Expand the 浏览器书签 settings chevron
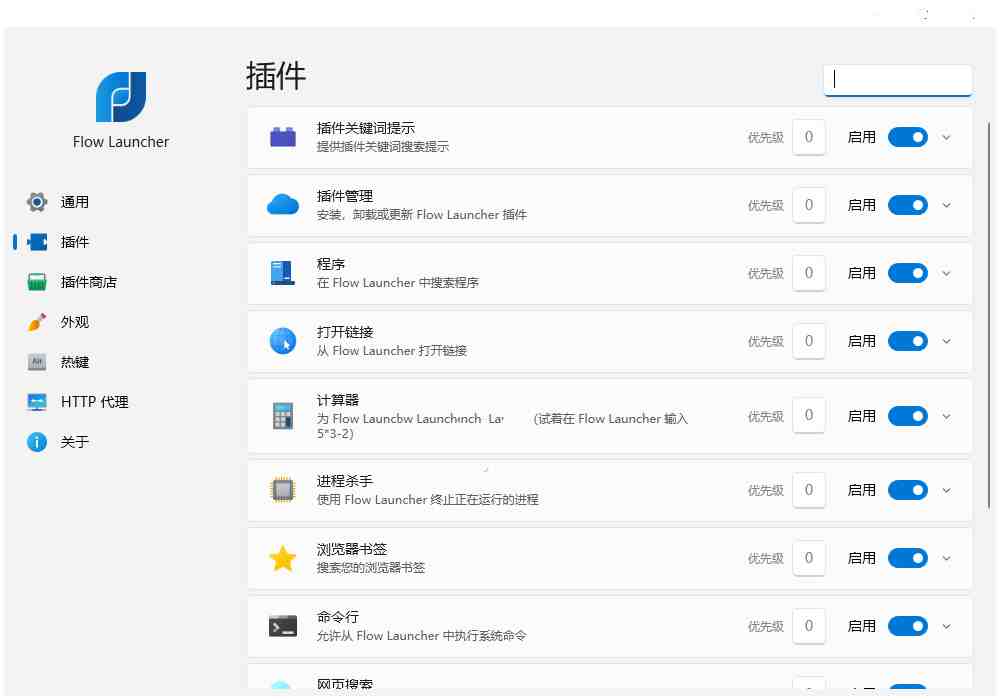1000x700 pixels. (x=946, y=557)
